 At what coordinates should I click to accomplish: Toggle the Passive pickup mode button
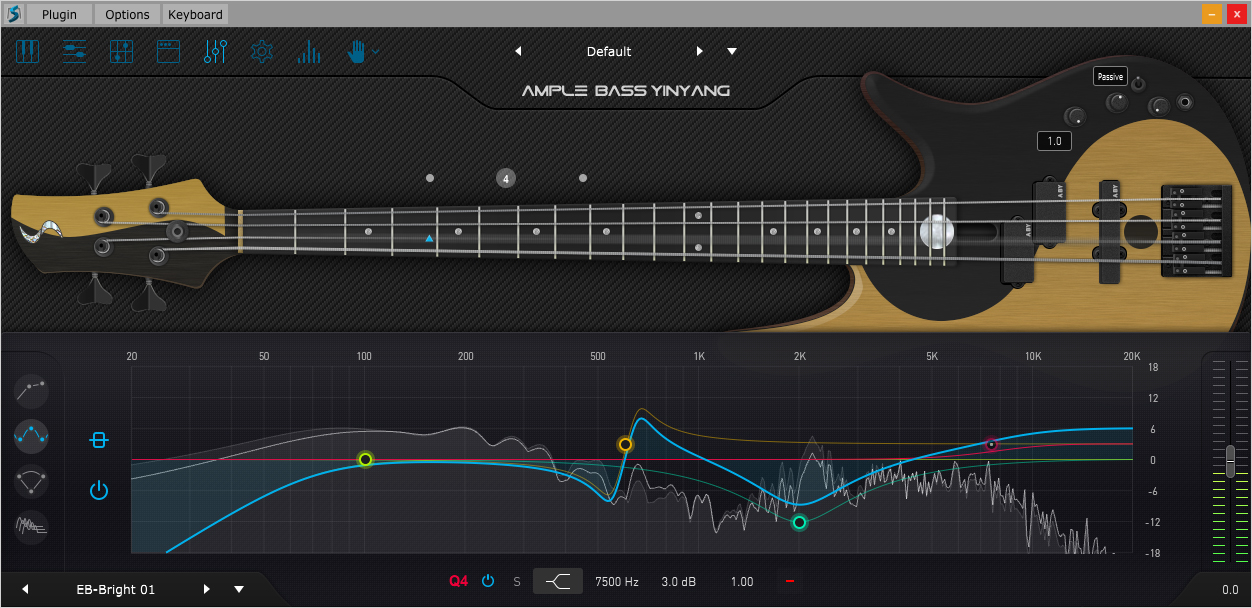pos(1110,77)
